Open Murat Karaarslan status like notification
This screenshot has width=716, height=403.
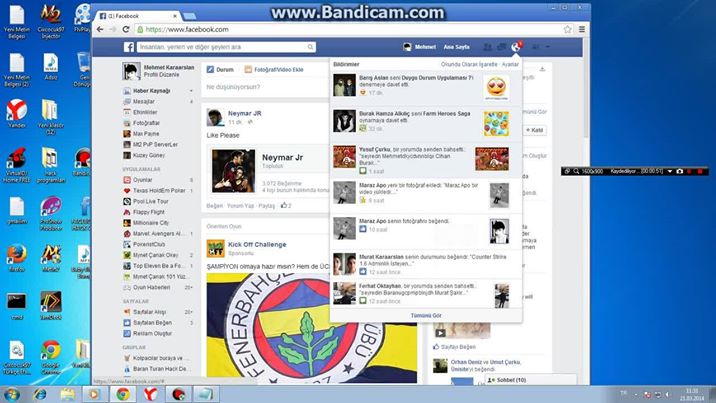pos(426,264)
